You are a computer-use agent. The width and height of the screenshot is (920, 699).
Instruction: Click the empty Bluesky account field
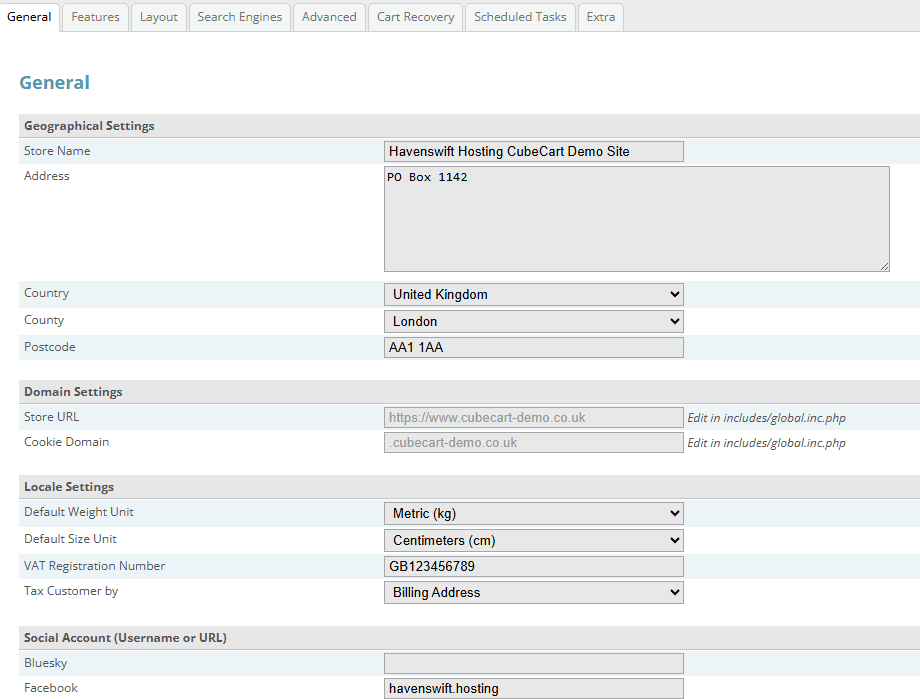click(534, 663)
